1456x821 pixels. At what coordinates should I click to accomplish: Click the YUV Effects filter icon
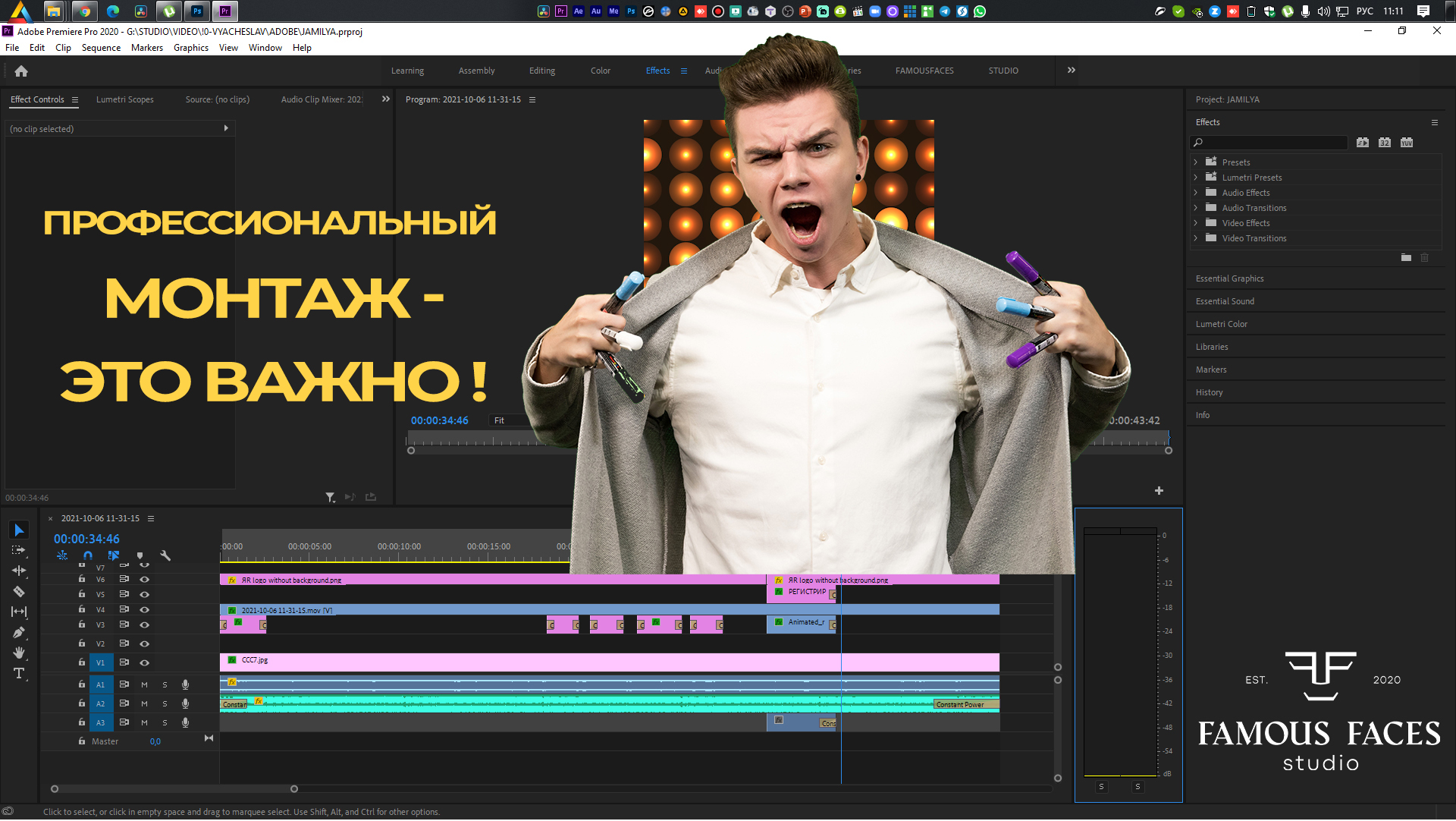click(1407, 143)
